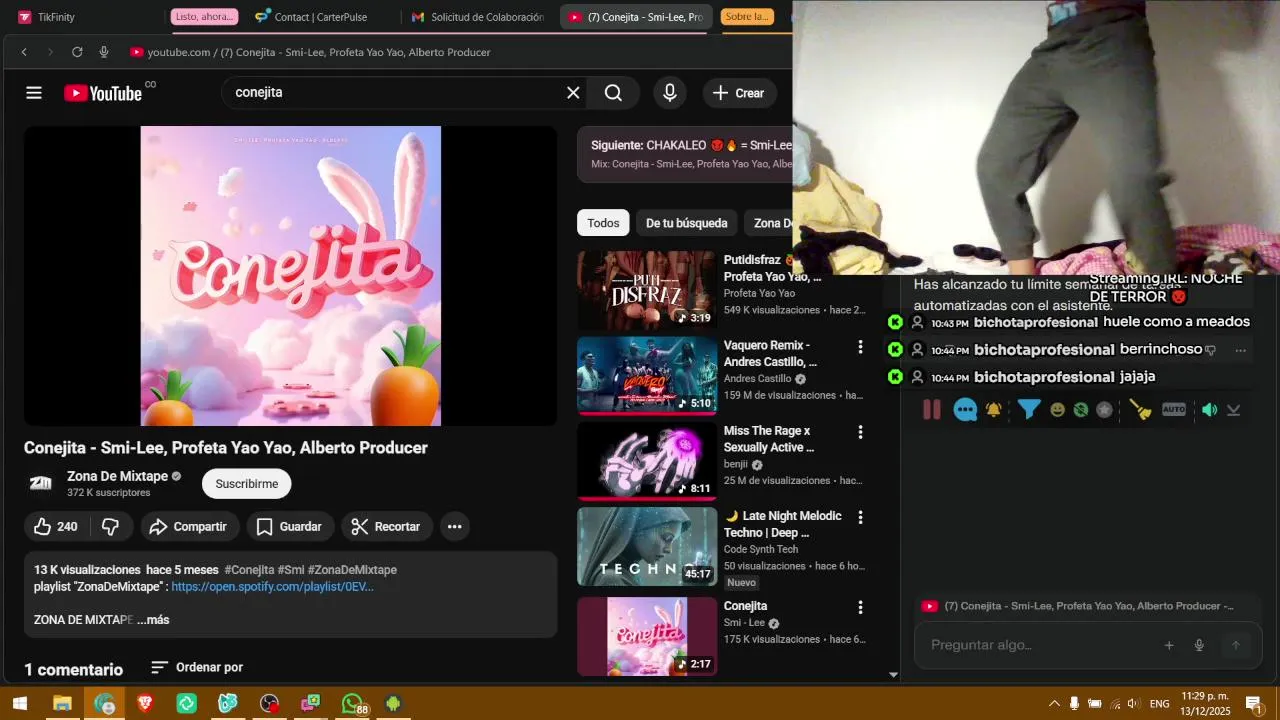Click the #ZonaDeMixtape hashtag
Viewport: 1280px width, 720px height.
(352, 570)
